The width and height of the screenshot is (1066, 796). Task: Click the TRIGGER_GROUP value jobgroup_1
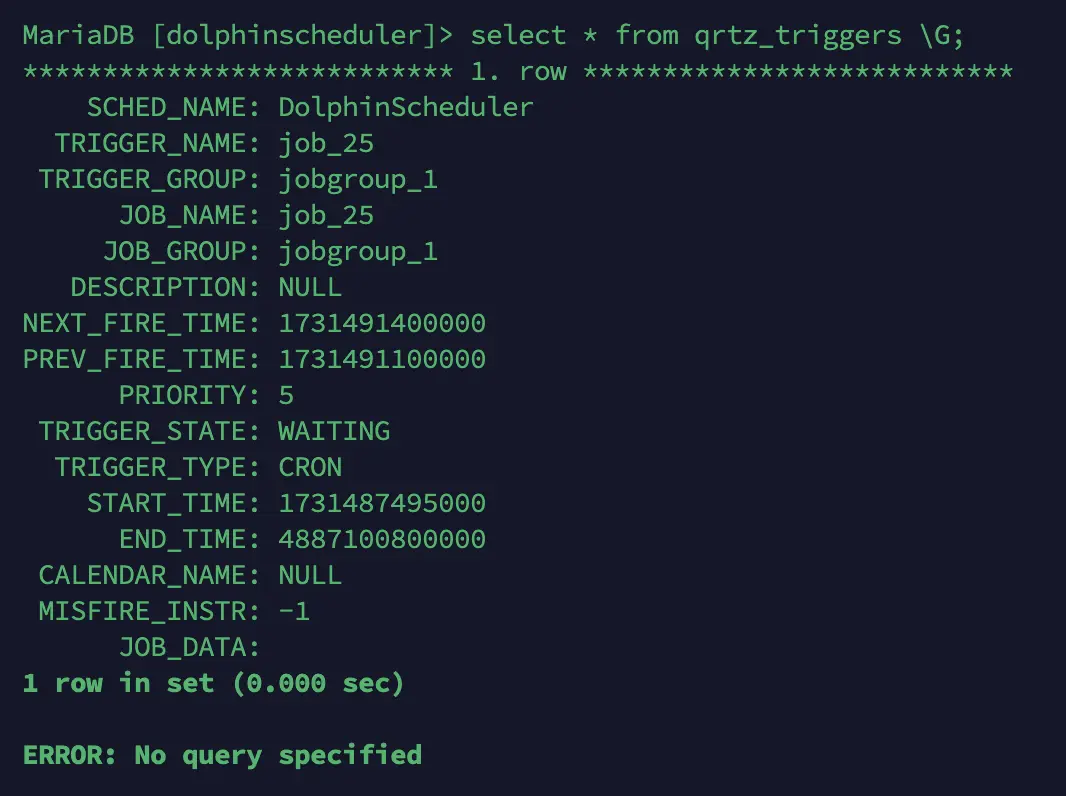click(x=357, y=179)
